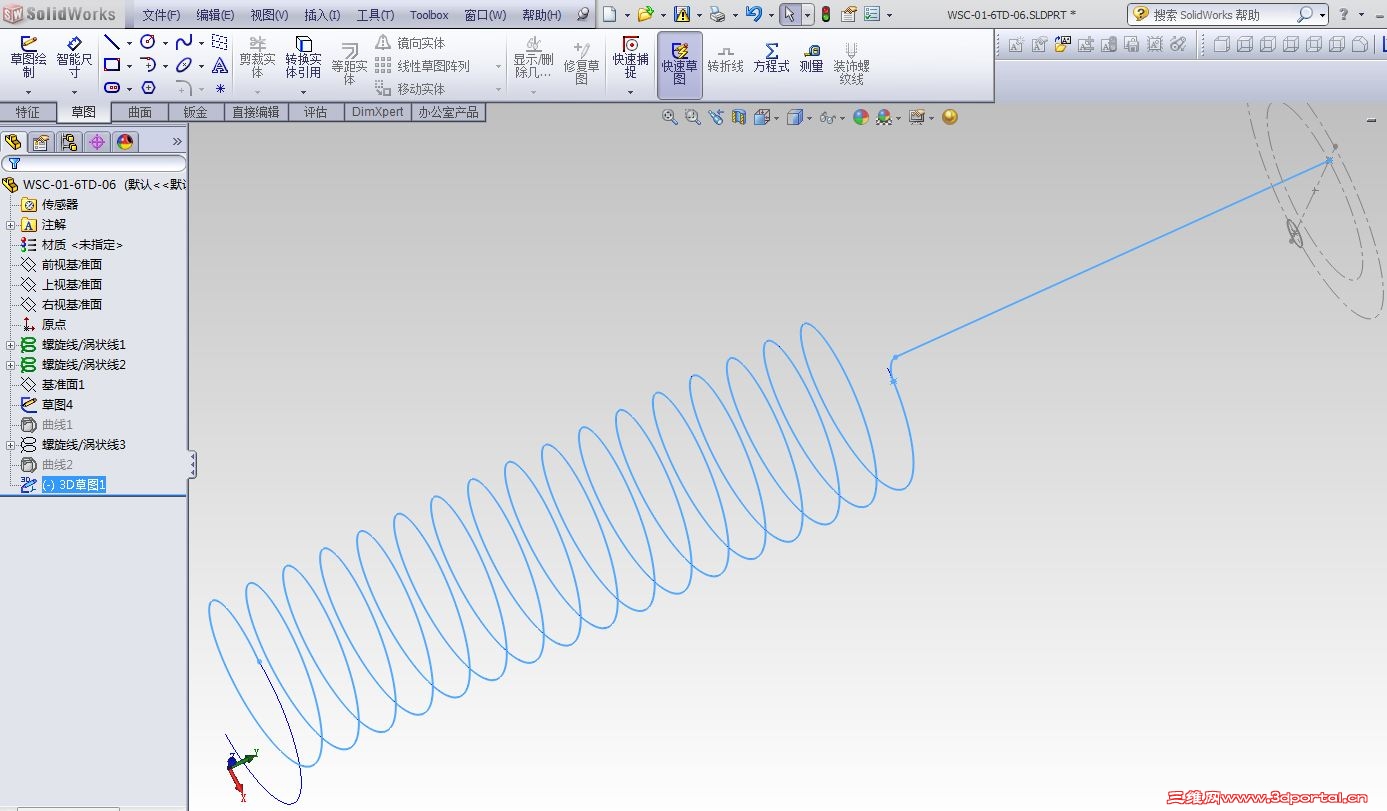This screenshot has height=811, width=1387.
Task: Open the Circle tool dropdown arrow
Action: pyautogui.click(x=165, y=43)
